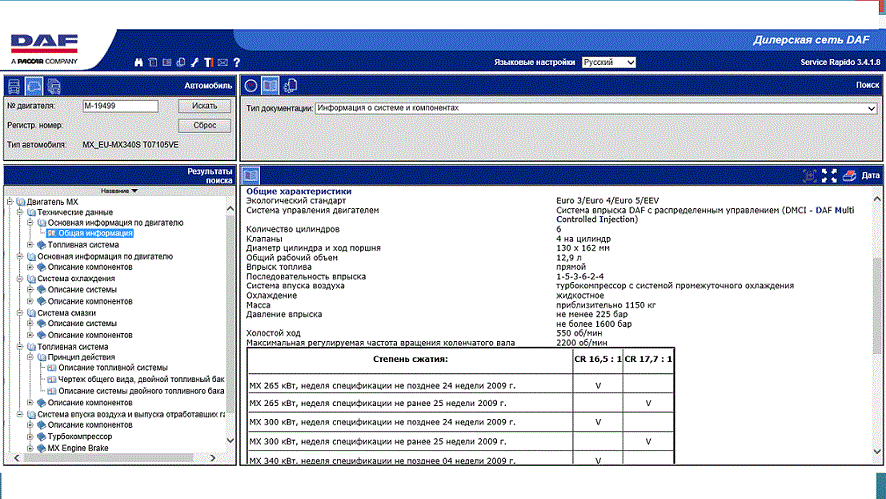Collapse the Двигатель MX root node
The image size is (886, 499).
[x=10, y=202]
